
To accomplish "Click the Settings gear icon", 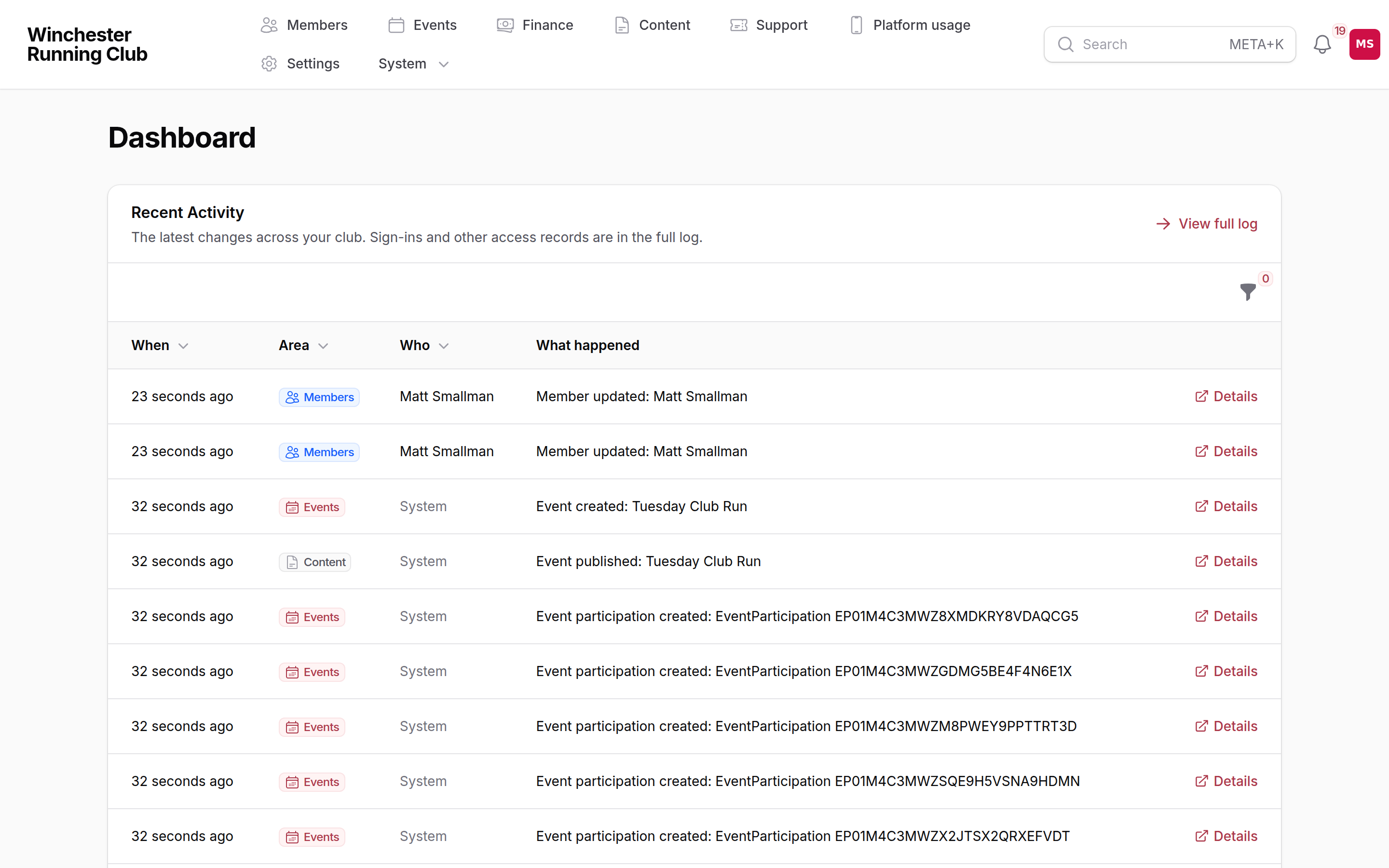I will coord(269,64).
